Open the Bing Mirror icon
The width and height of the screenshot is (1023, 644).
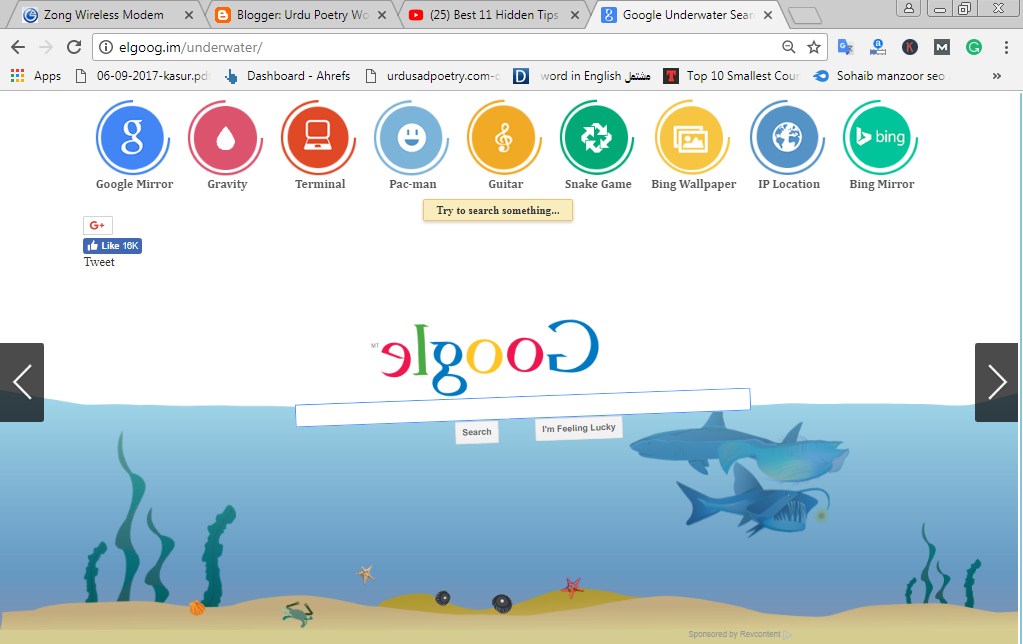pos(880,138)
